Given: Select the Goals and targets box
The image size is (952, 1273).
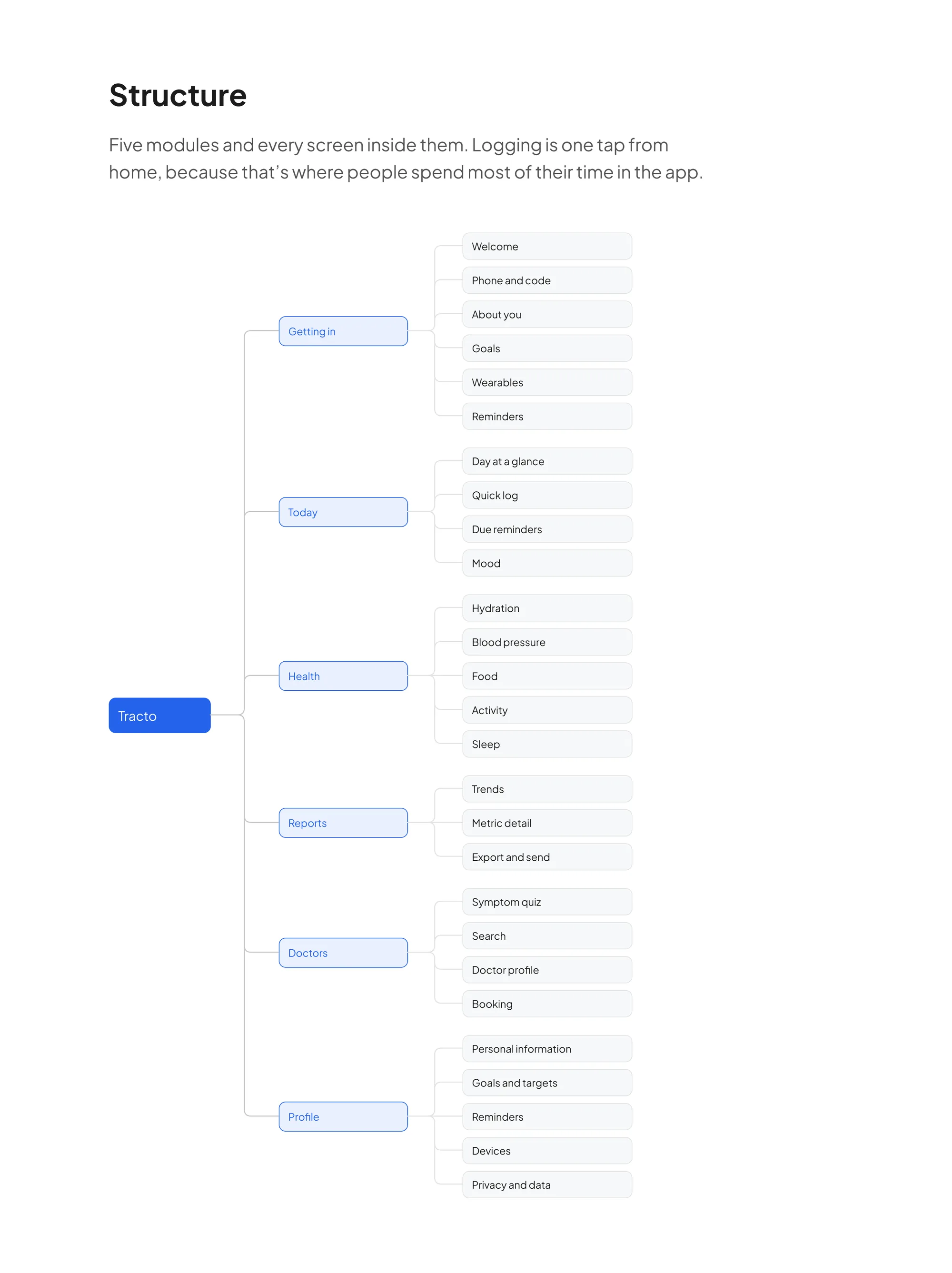Looking at the screenshot, I should [x=547, y=1083].
